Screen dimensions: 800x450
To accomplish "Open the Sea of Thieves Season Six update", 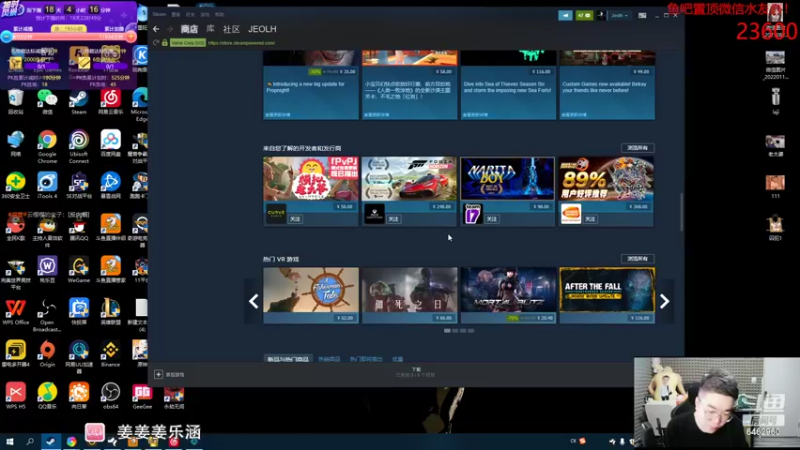I will (x=508, y=85).
